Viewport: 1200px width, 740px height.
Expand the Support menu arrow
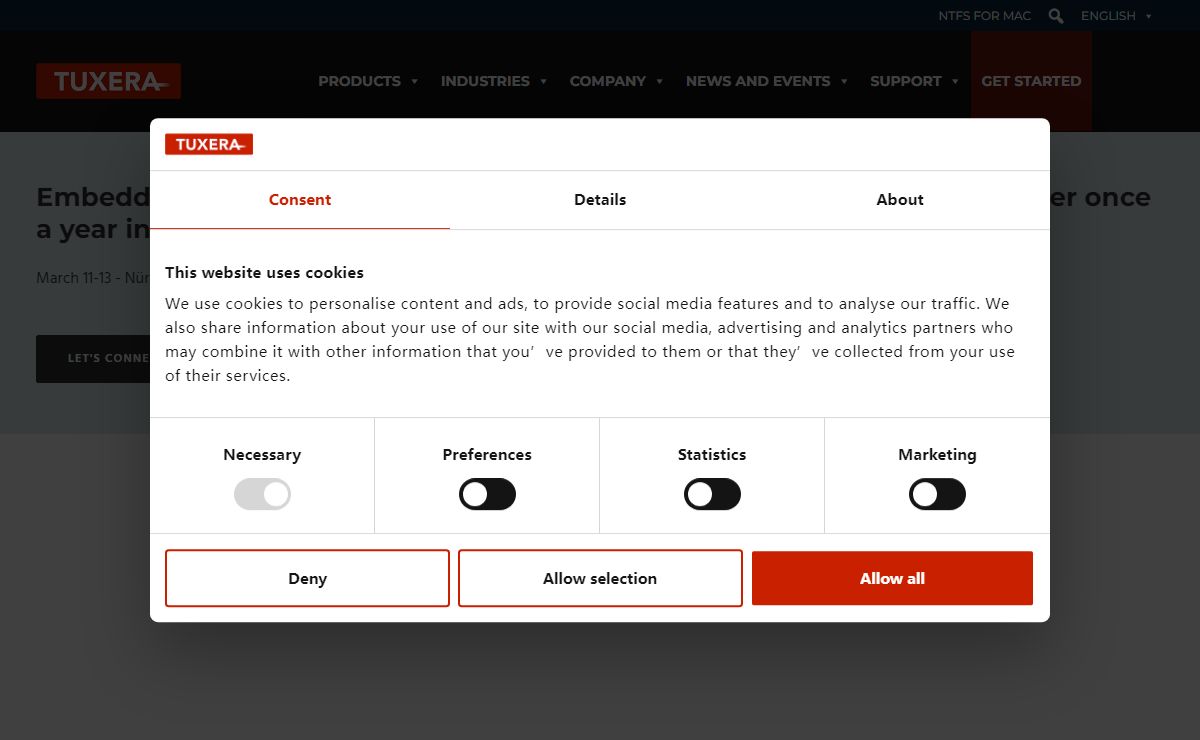point(955,82)
